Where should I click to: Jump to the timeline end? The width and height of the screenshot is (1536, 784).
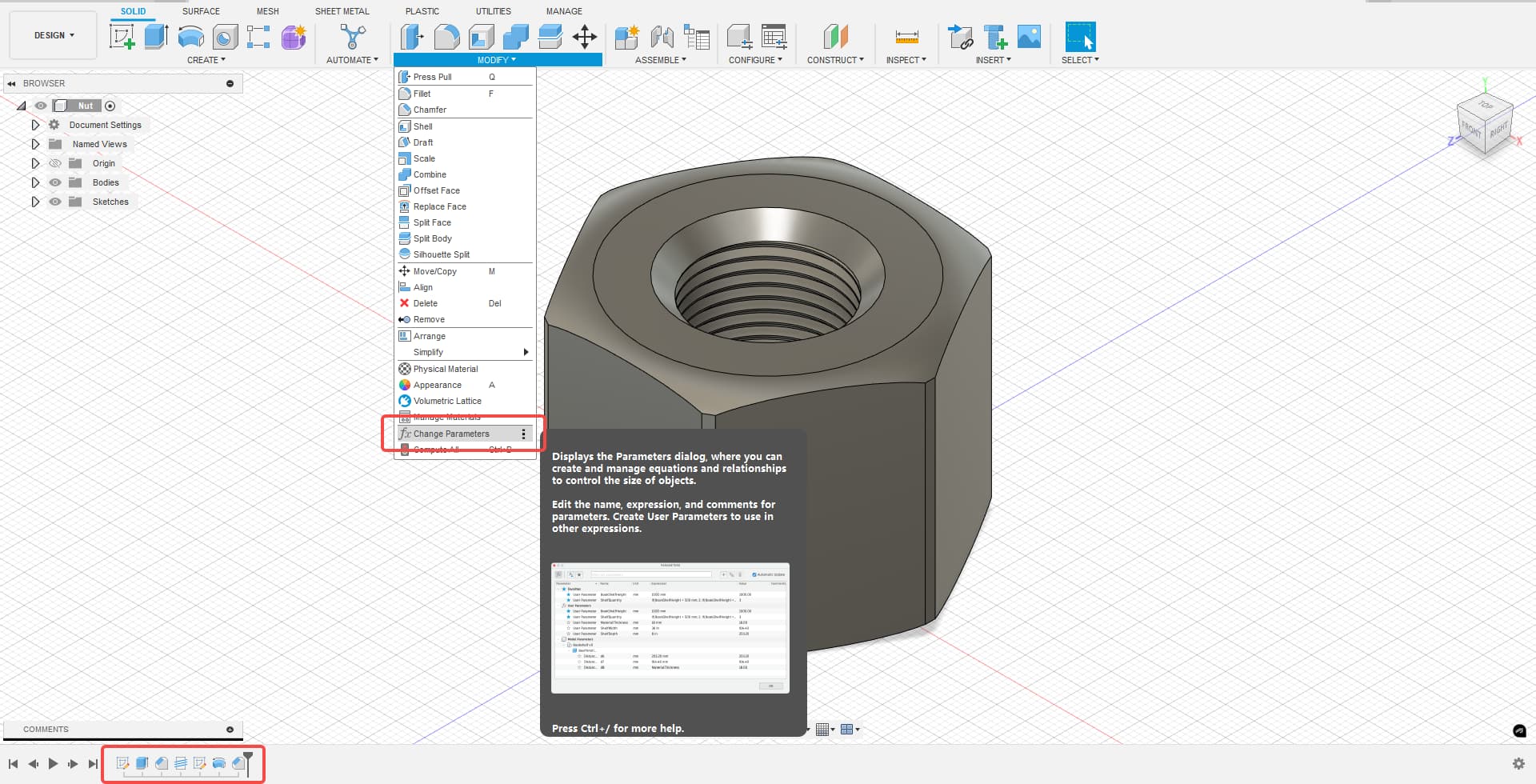click(93, 764)
